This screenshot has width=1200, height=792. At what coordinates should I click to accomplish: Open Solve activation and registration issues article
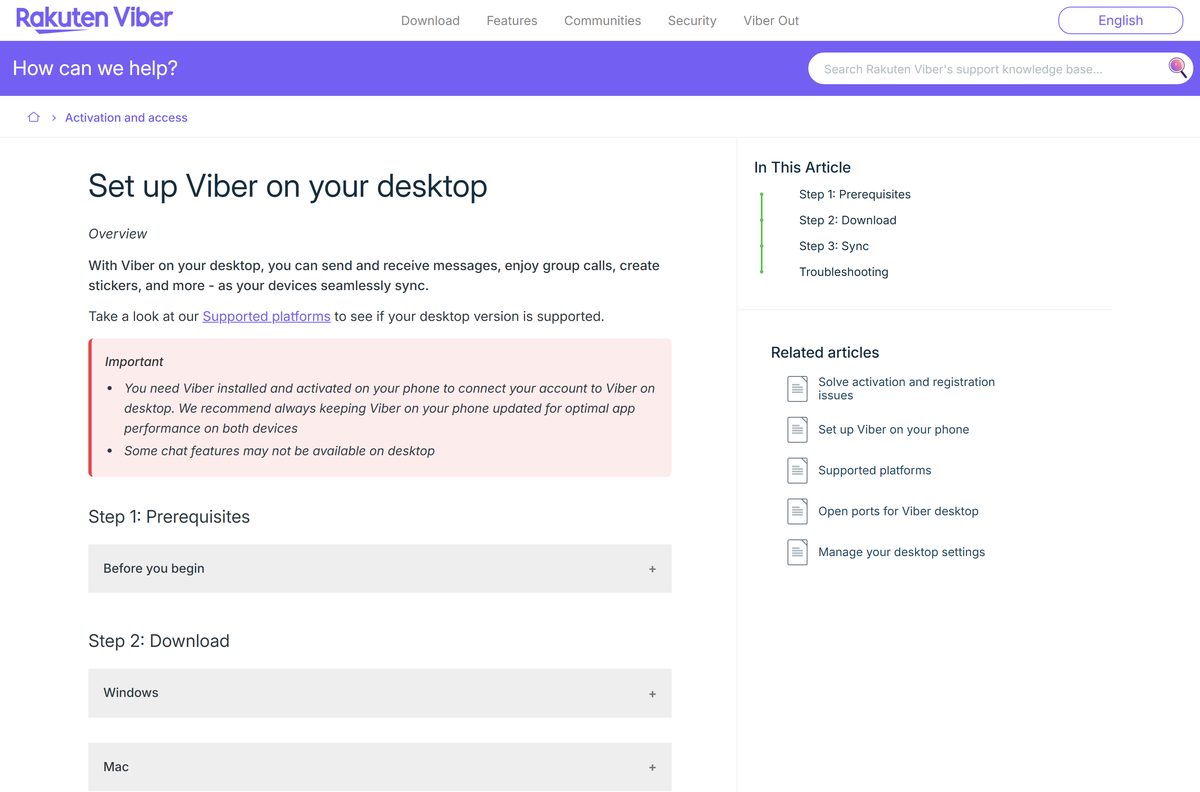click(x=907, y=388)
